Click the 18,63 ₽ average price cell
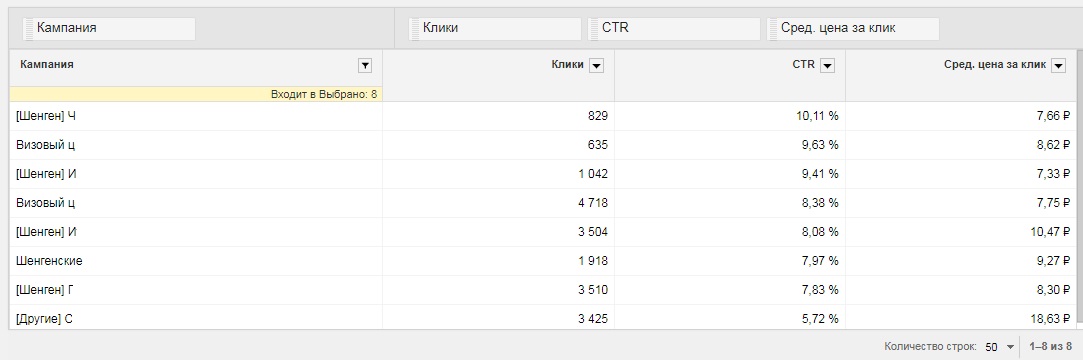 961,319
